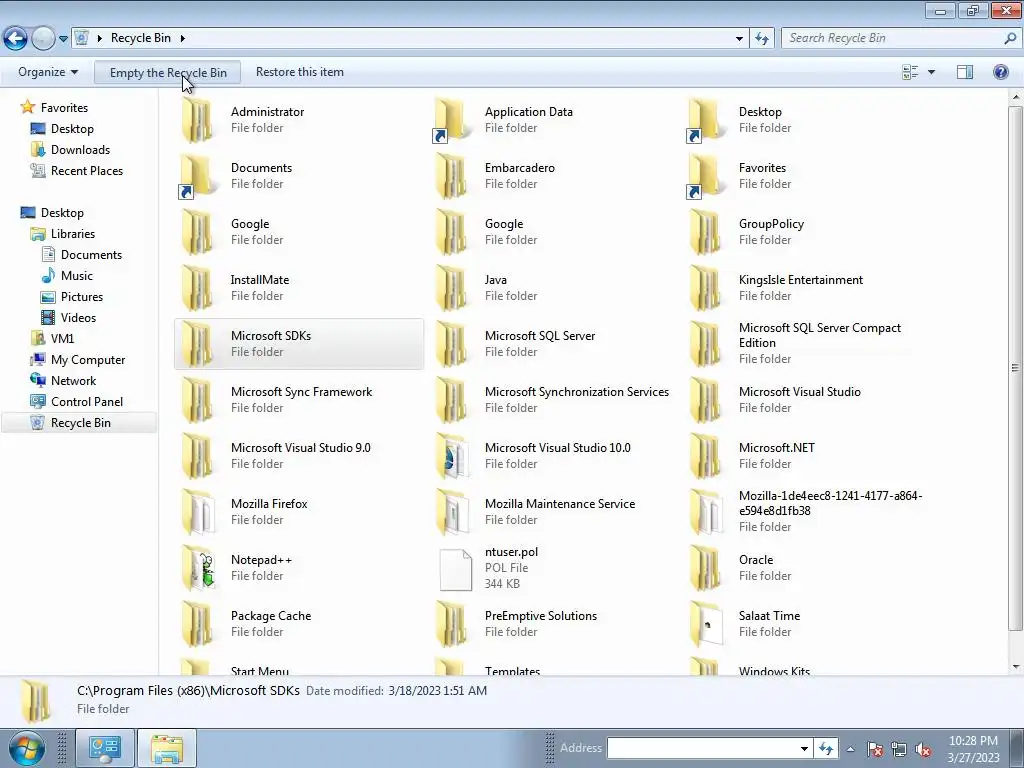Click the Microsoft Visual Studio 9.0 name
This screenshot has width=1024, height=768.
[300, 448]
